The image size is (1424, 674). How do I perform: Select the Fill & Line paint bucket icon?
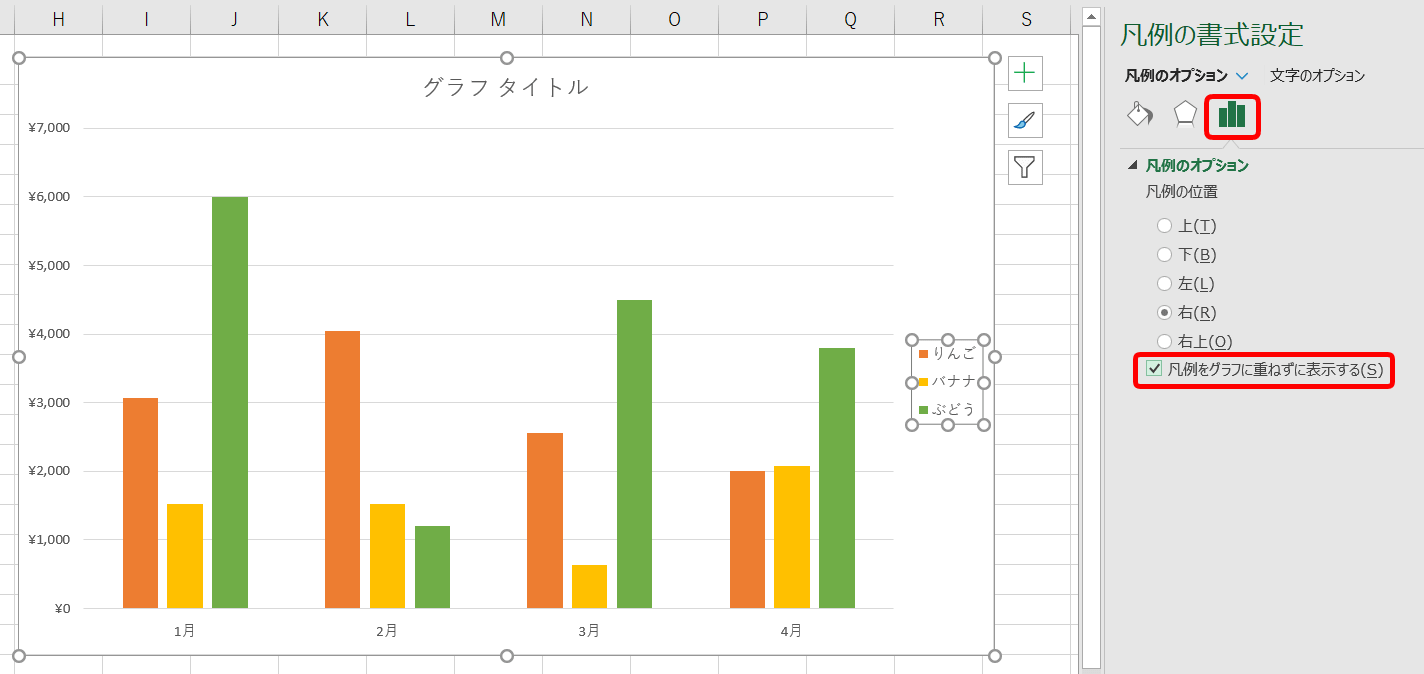[x=1140, y=114]
